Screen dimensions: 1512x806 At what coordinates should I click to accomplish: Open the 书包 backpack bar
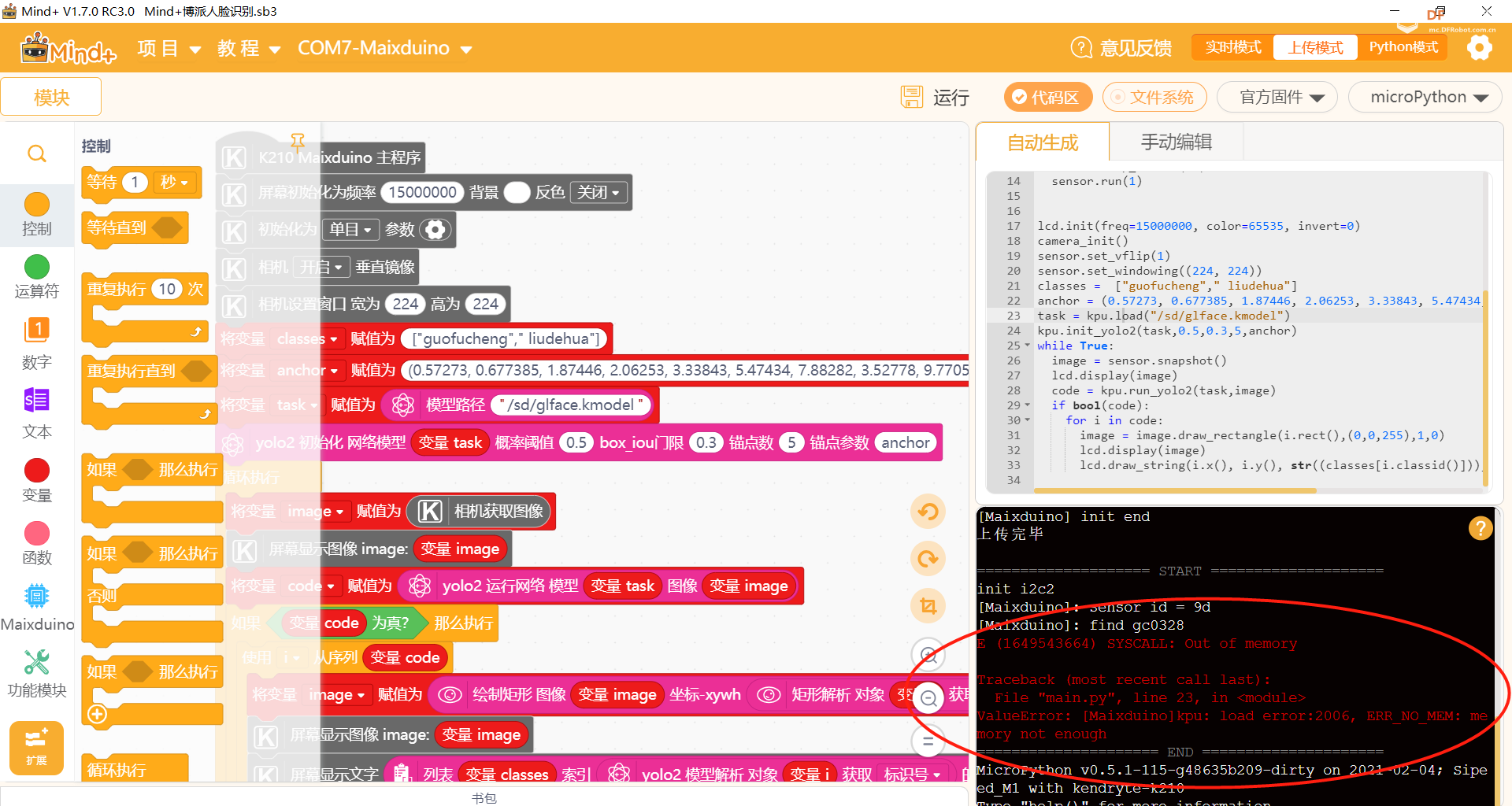484,797
